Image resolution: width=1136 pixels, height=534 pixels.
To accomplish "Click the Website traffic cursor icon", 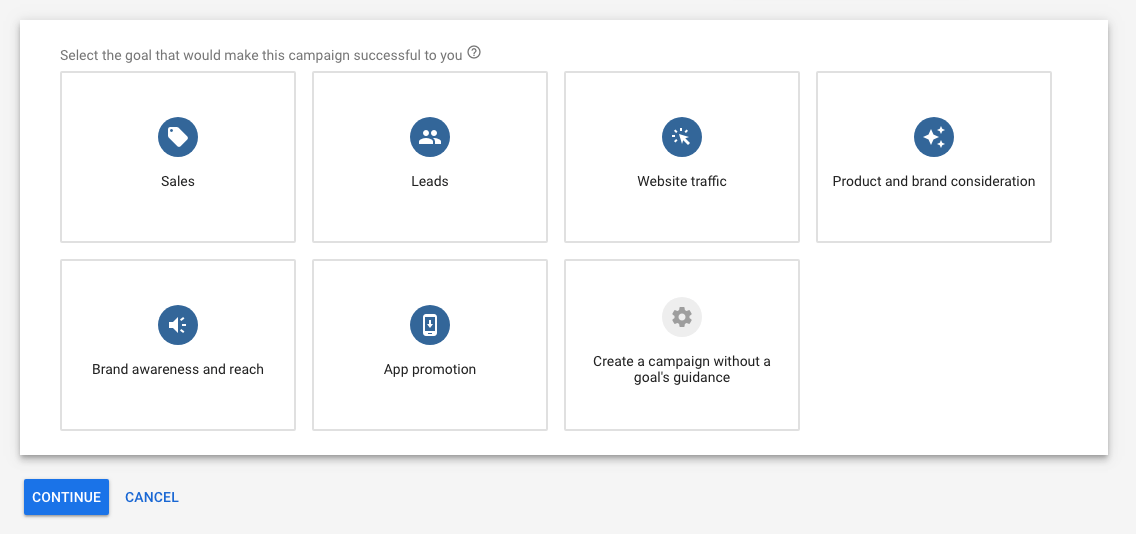I will 682,137.
